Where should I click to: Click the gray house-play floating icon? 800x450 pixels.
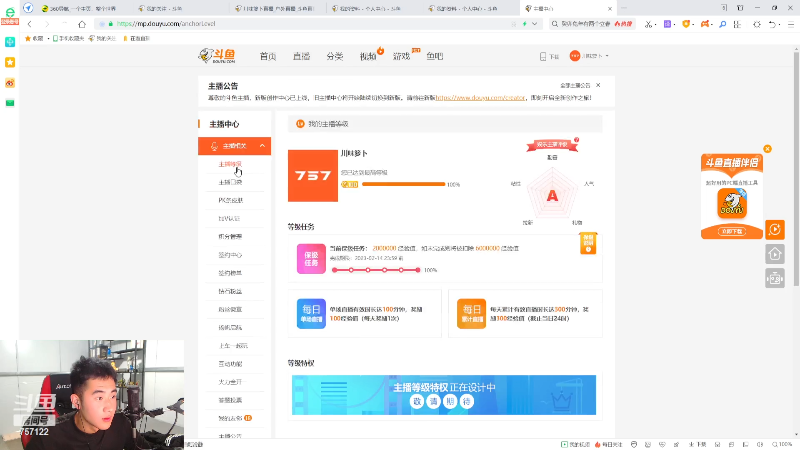775,254
